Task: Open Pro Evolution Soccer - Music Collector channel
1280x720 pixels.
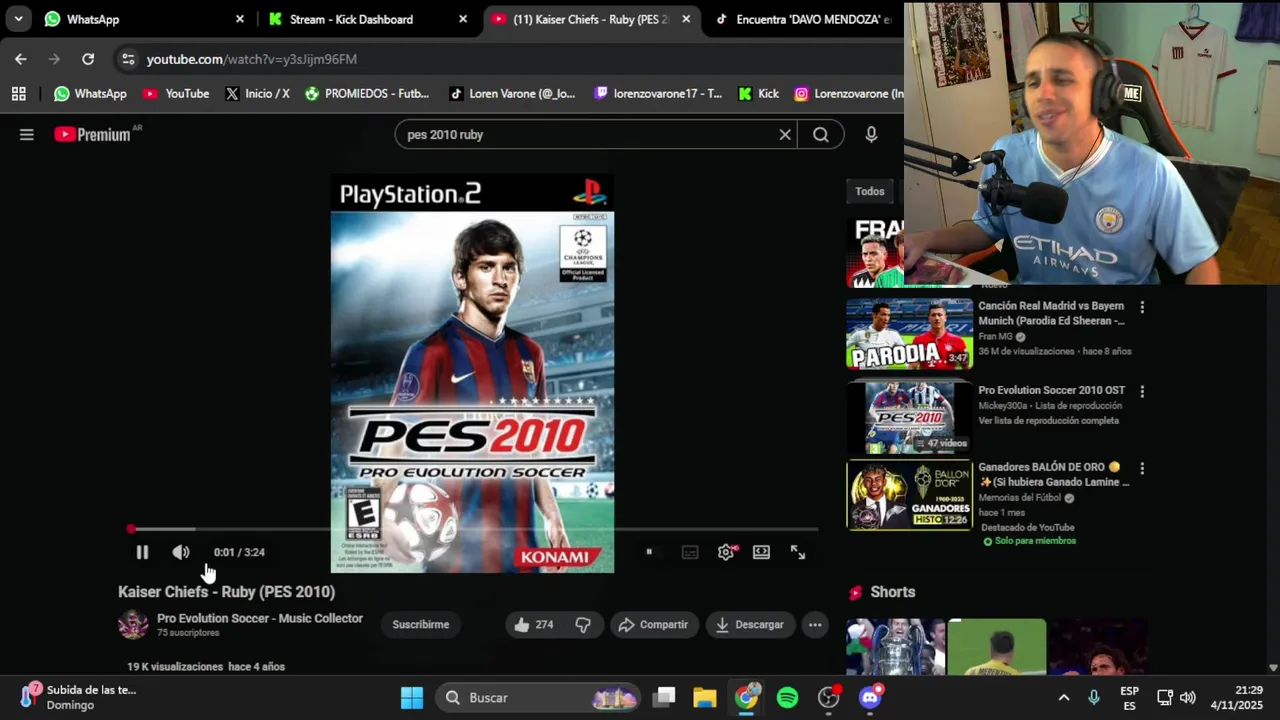Action: (x=260, y=618)
